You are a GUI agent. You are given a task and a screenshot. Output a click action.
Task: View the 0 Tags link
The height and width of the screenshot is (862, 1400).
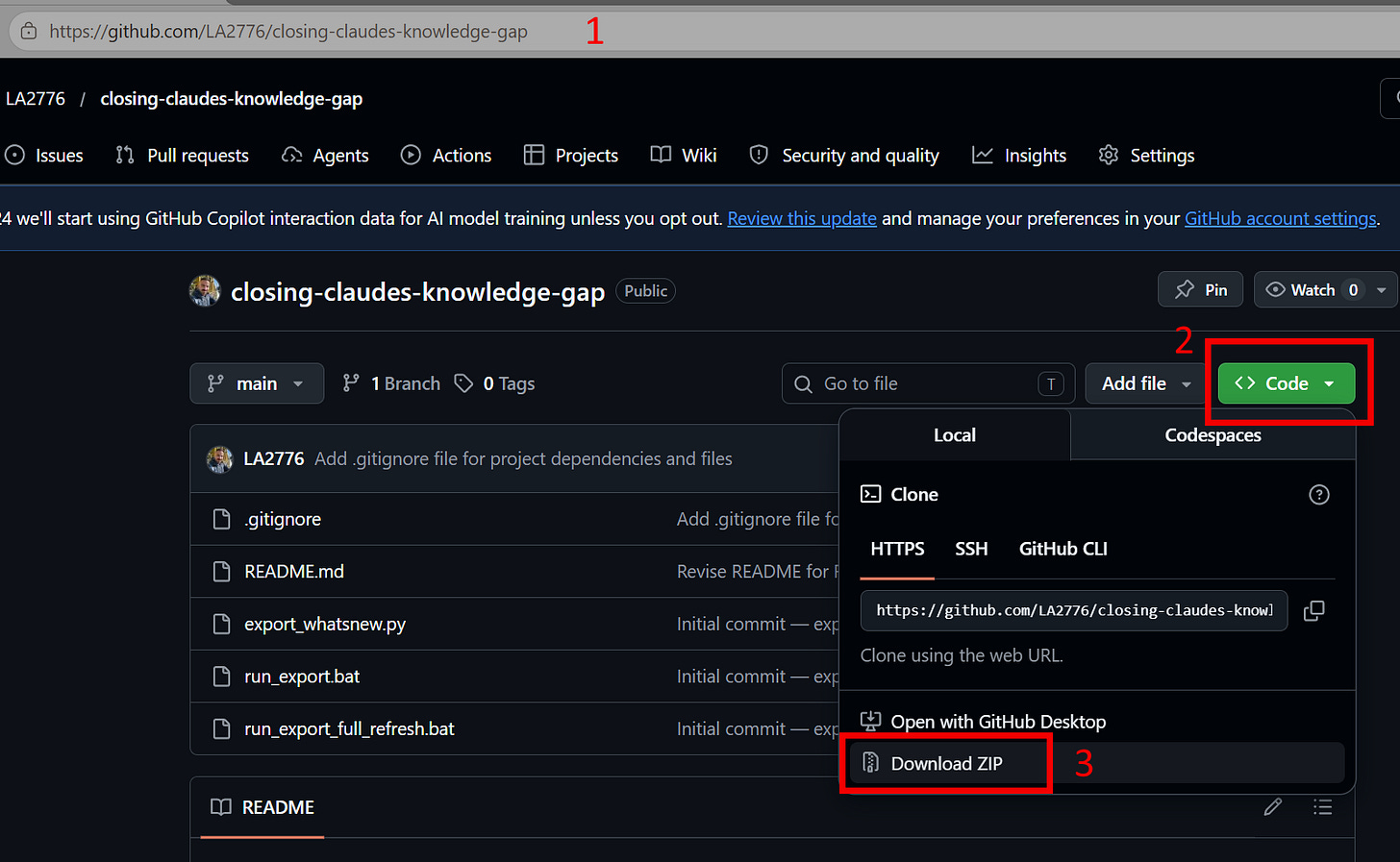(494, 383)
